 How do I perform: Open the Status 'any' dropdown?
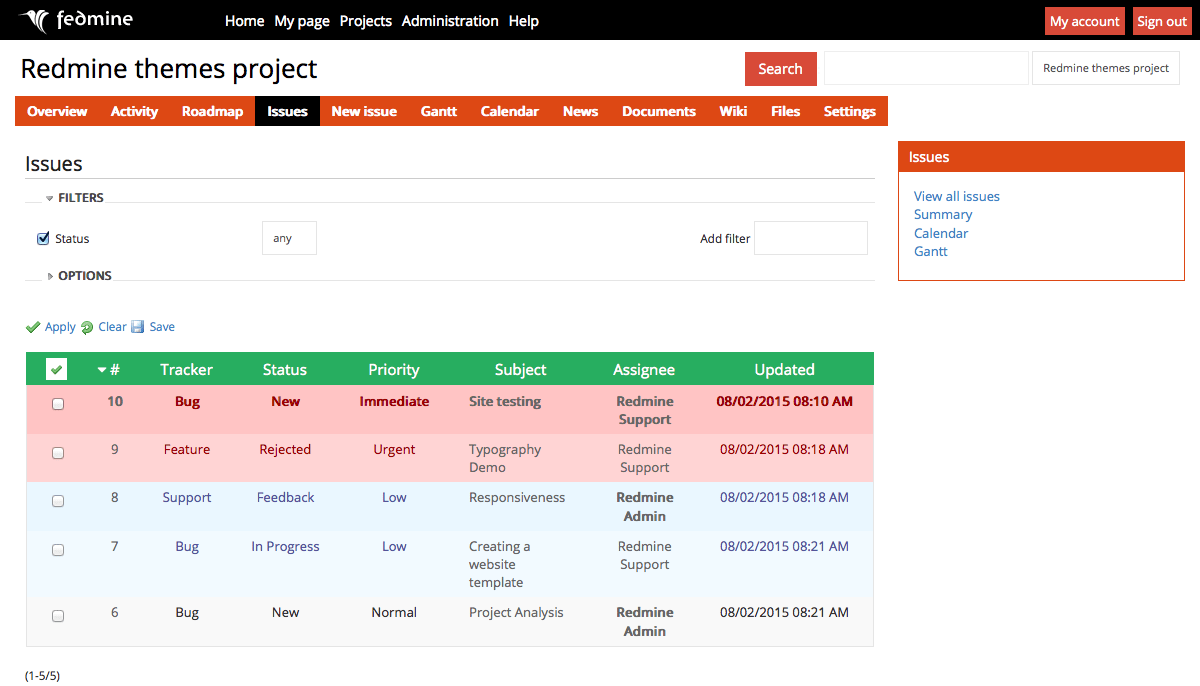click(x=289, y=238)
